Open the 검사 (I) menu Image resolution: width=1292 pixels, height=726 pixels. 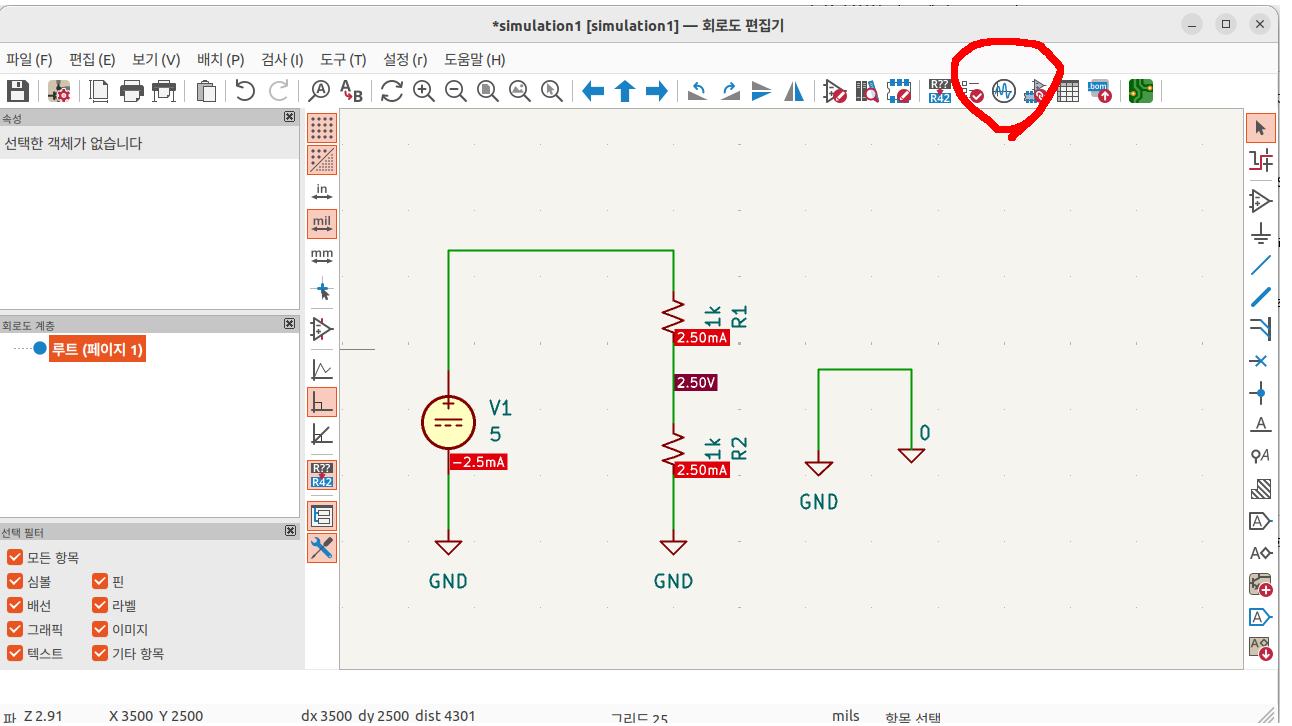coord(282,59)
